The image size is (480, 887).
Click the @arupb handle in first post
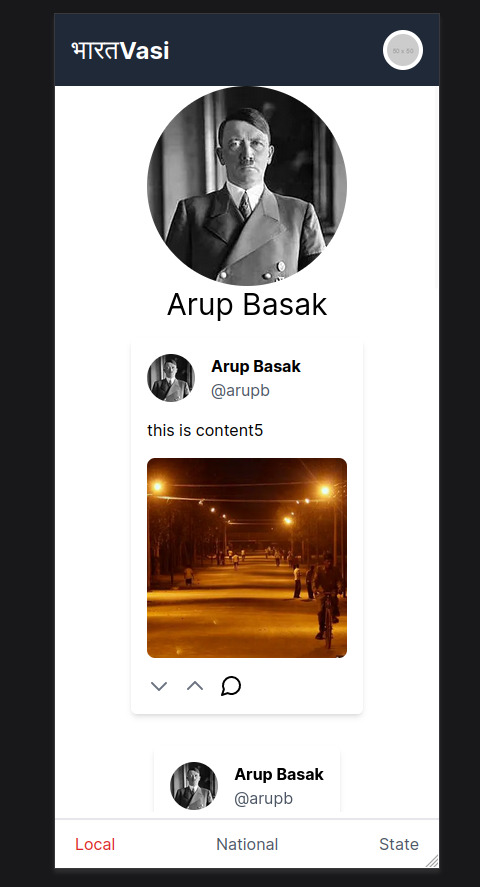click(x=240, y=390)
